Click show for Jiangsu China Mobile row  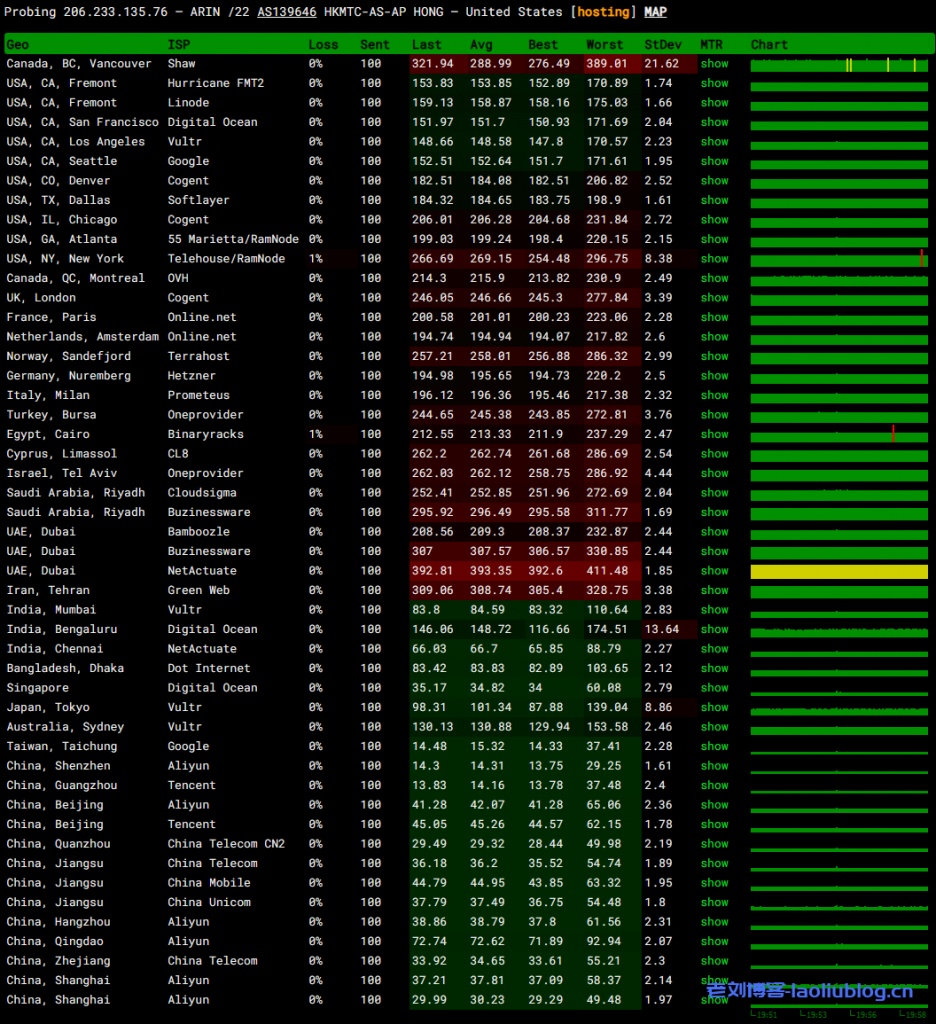pyautogui.click(x=714, y=883)
